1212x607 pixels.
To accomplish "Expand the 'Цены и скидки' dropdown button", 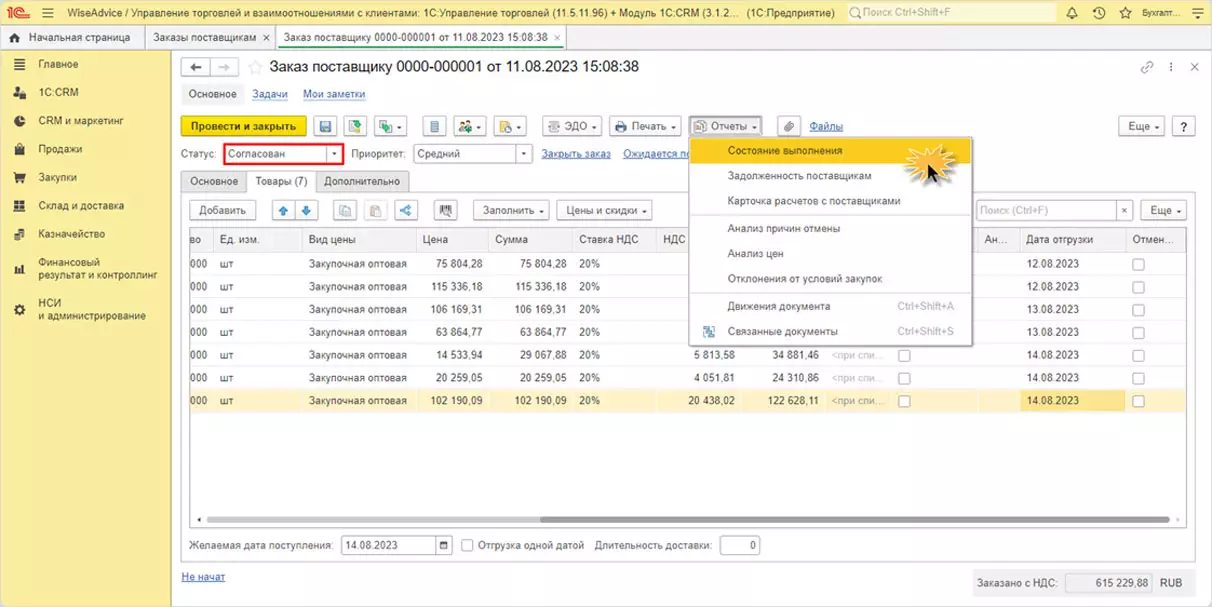I will coord(604,211).
